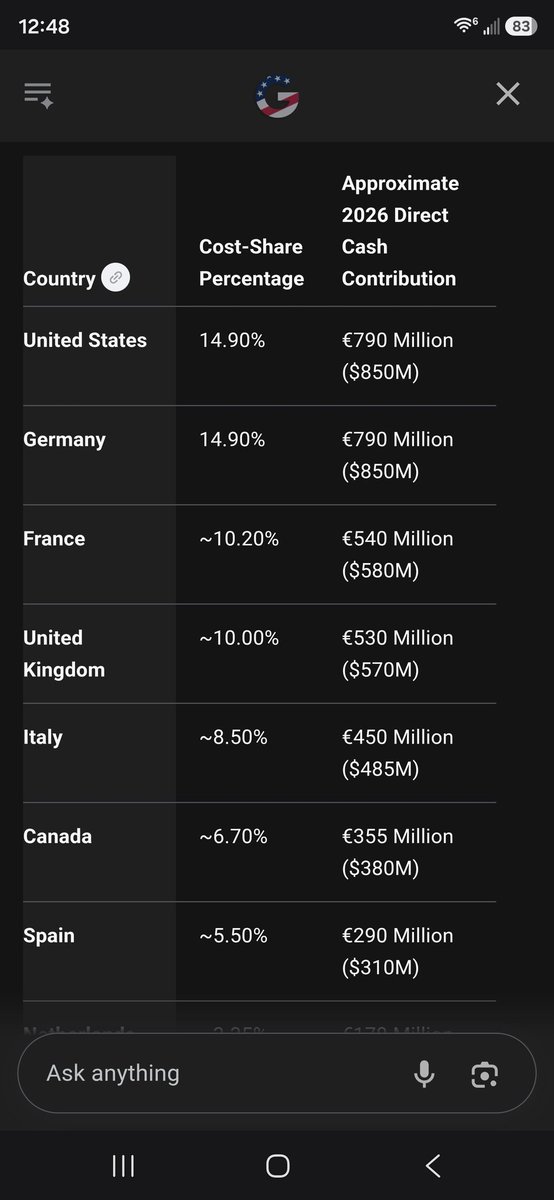Viewport: 554px width, 1200px height.
Task: Tap the link icon beside Country
Action: click(x=116, y=278)
